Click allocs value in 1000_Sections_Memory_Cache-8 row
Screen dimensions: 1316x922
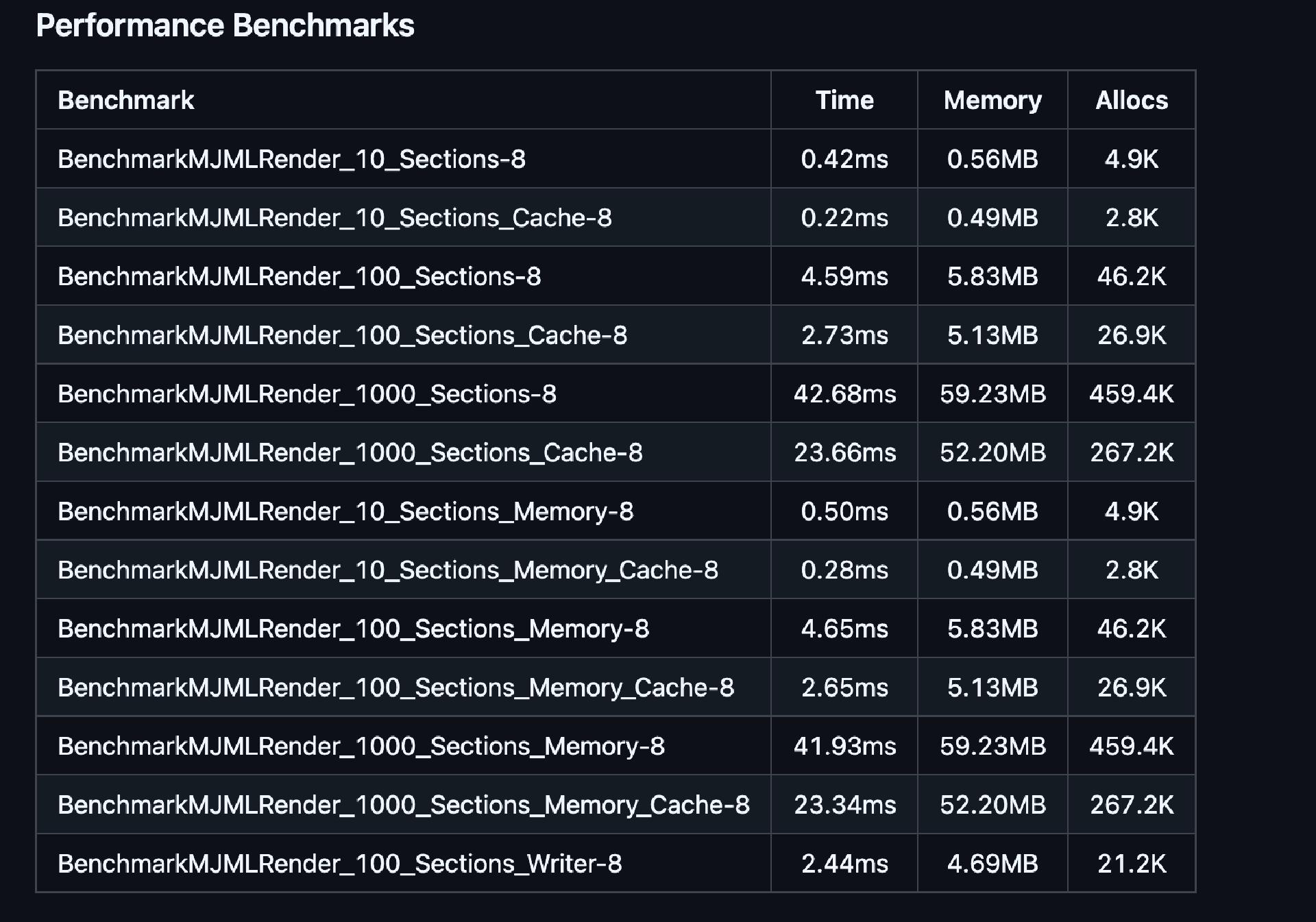pyautogui.click(x=1132, y=805)
